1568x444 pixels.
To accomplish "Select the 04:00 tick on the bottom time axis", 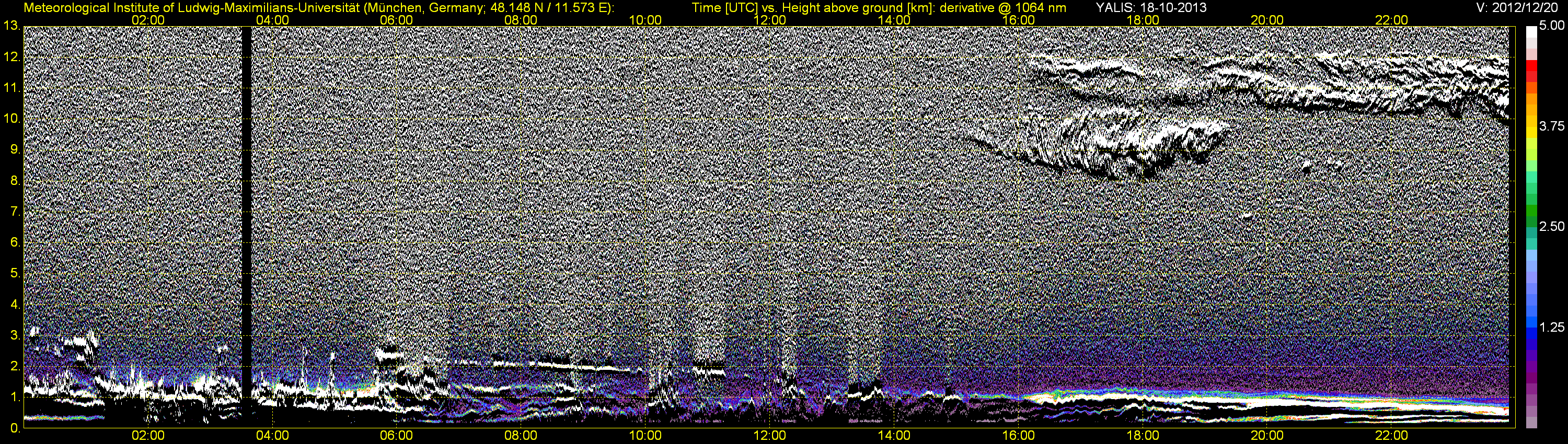I will point(272,436).
